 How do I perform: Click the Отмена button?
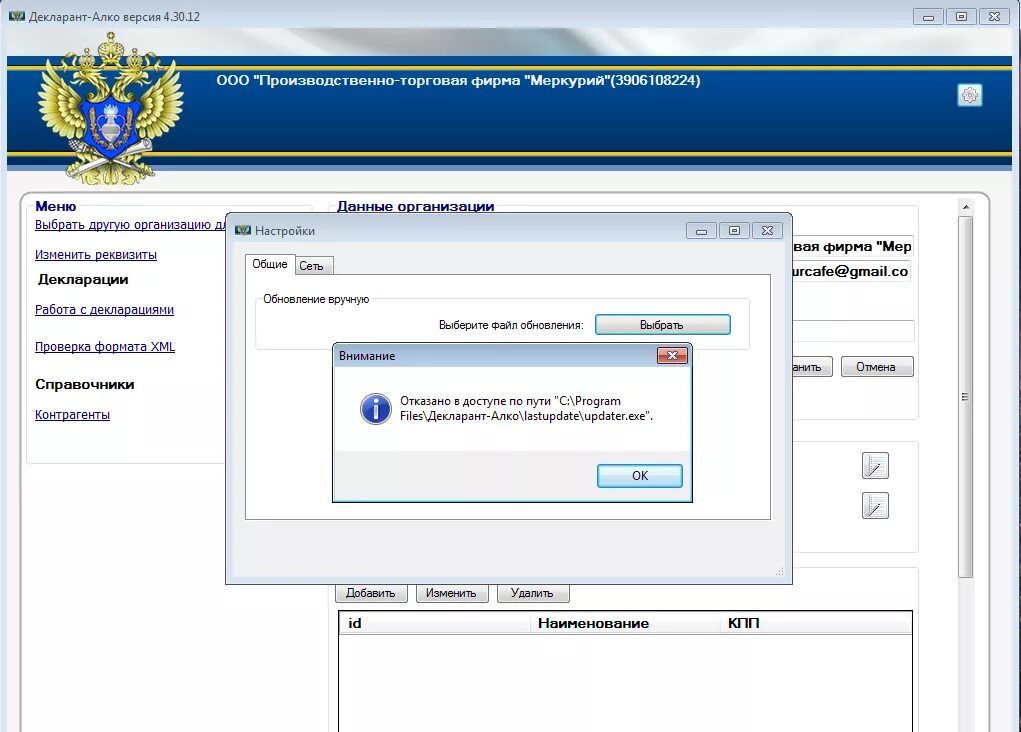pos(876,367)
